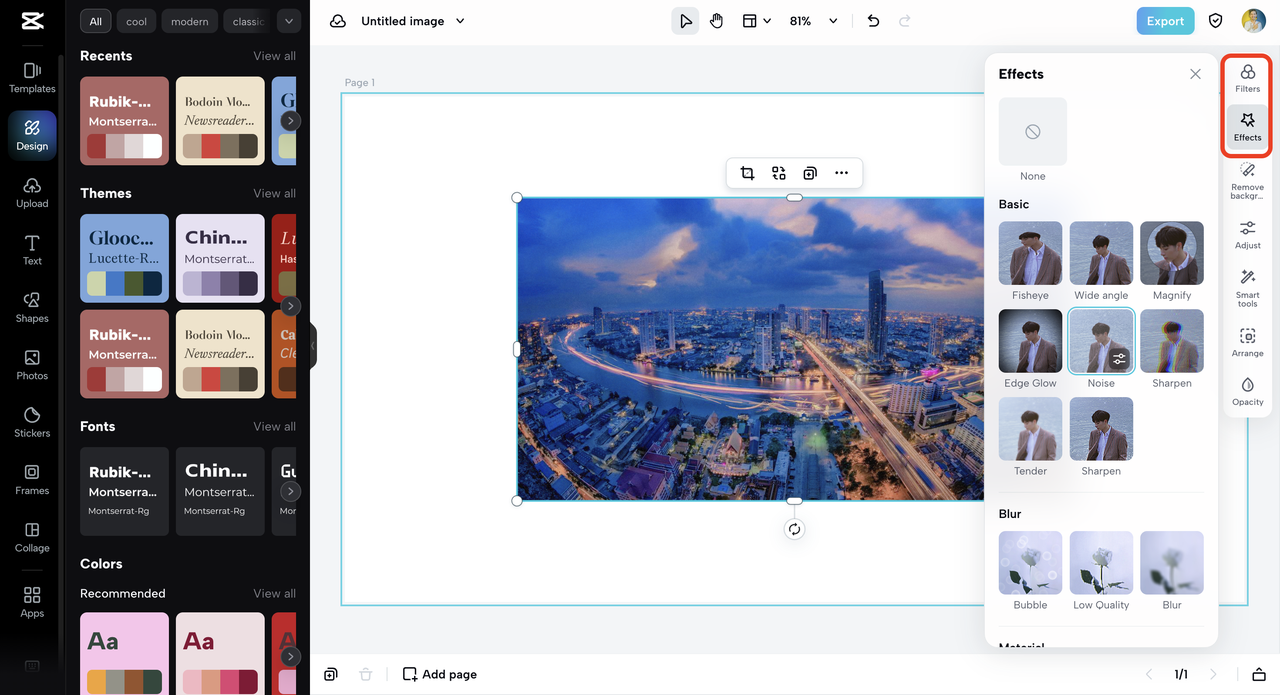
Task: Open the layers icon at bottom right
Action: 1259,674
